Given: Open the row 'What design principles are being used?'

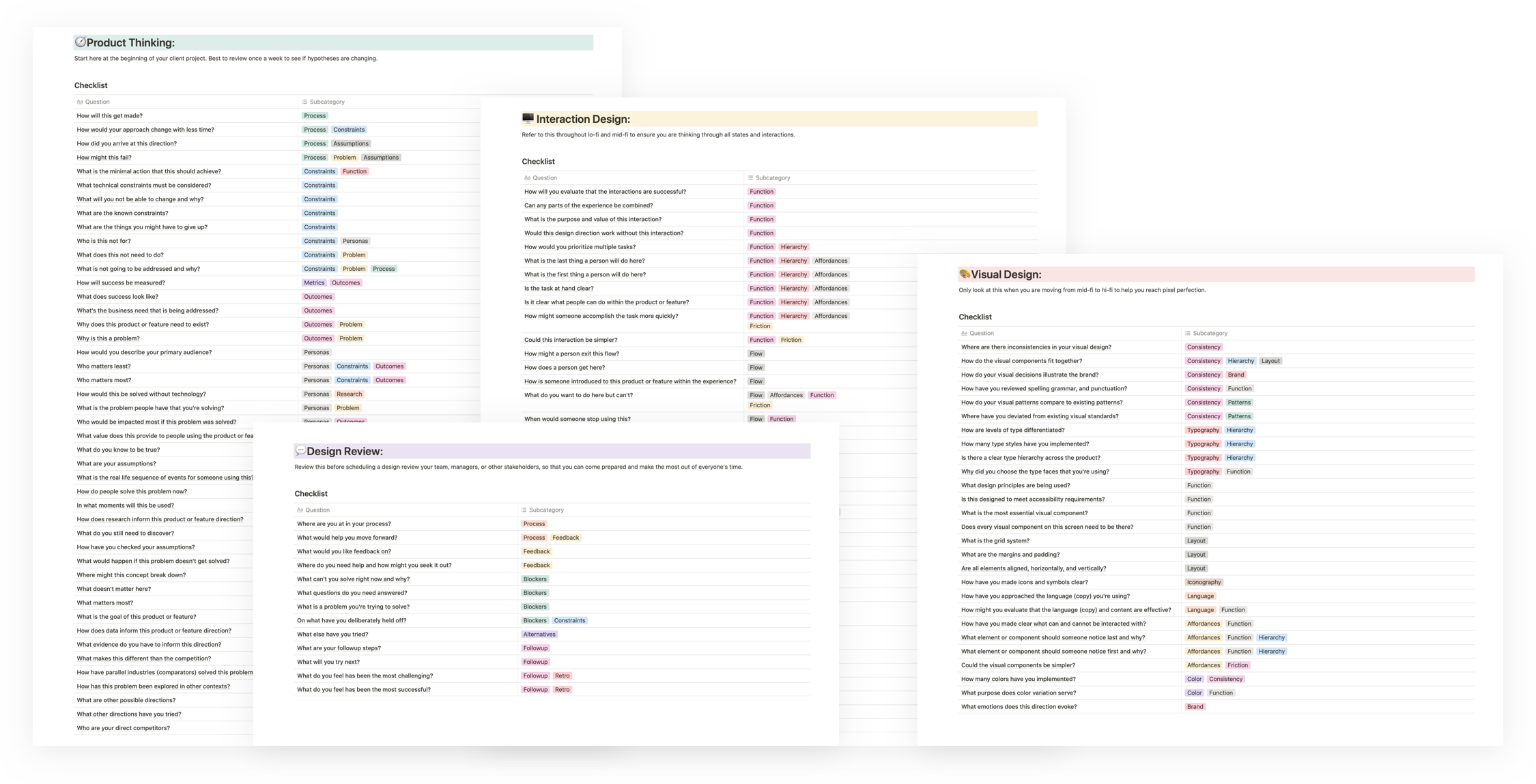Looking at the screenshot, I should [x=1016, y=486].
